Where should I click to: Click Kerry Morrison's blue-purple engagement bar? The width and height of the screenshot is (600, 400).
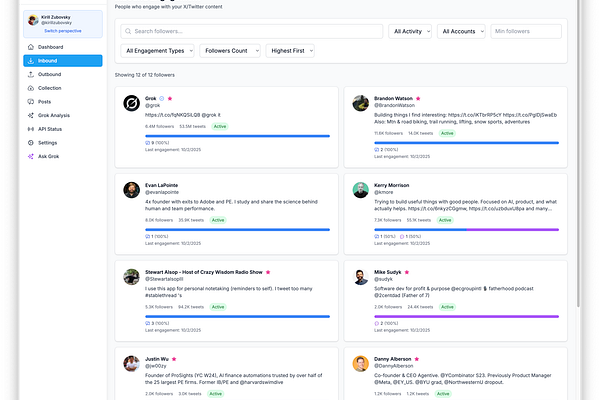point(466,230)
